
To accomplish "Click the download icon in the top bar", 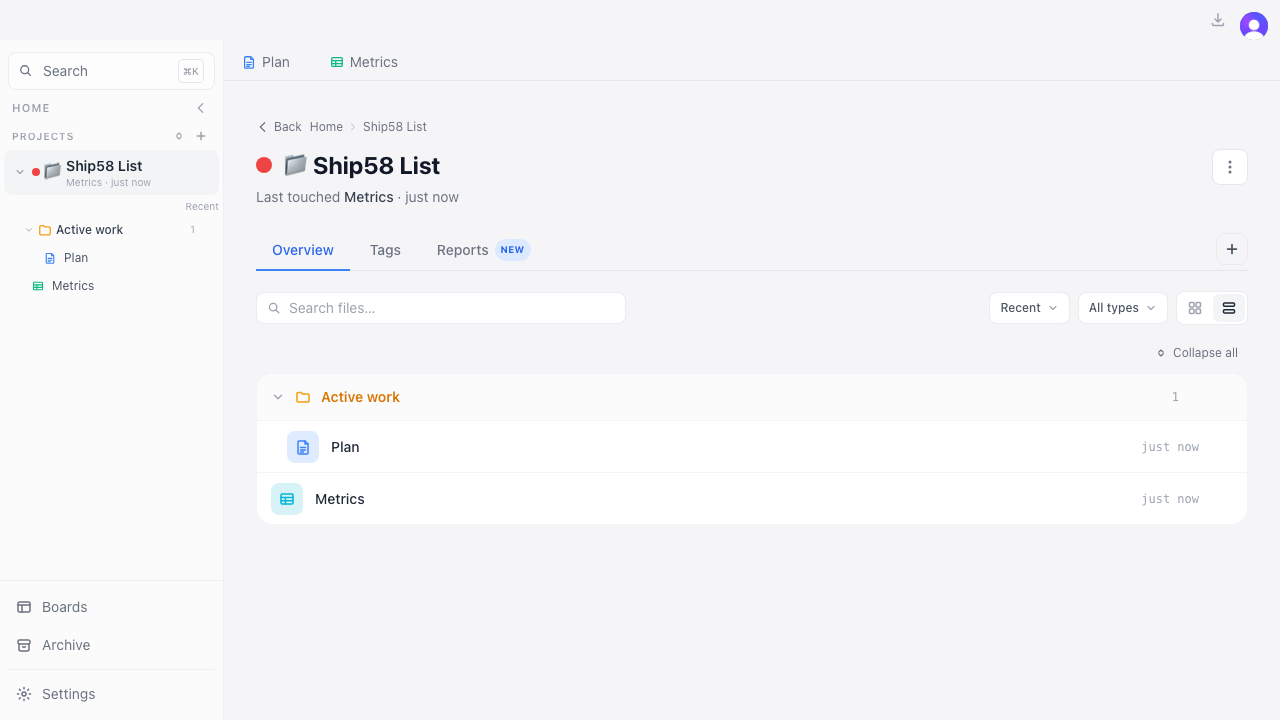I will pos(1218,20).
